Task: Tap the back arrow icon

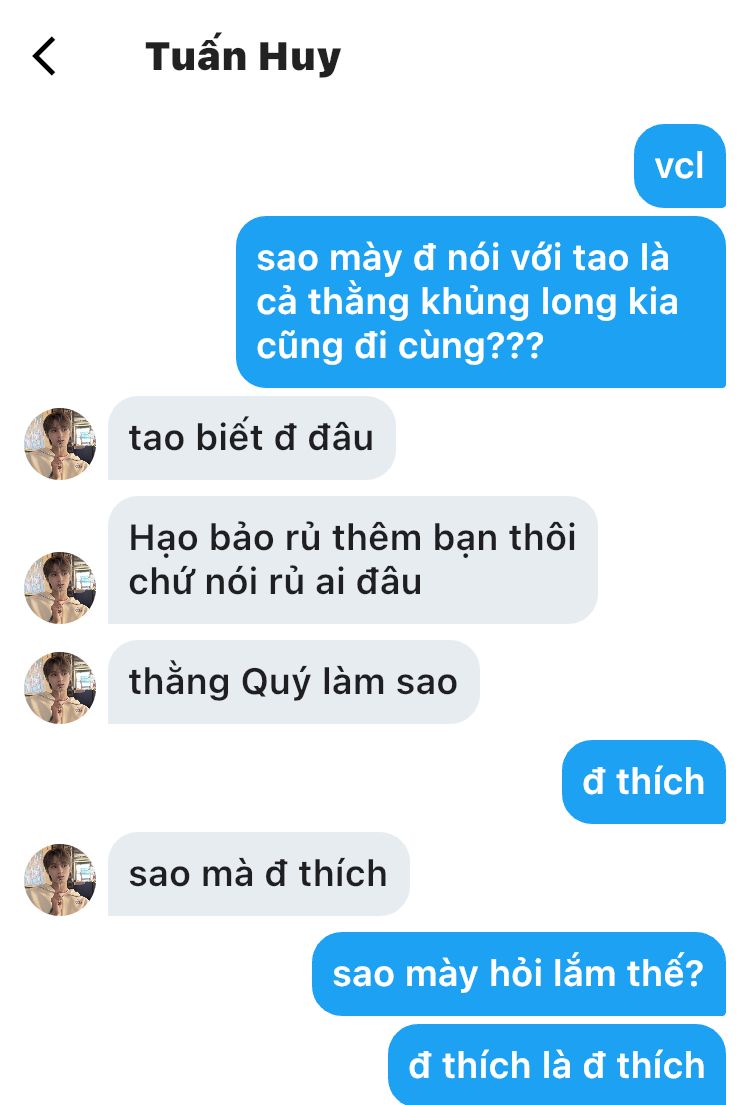Action: 44,56
